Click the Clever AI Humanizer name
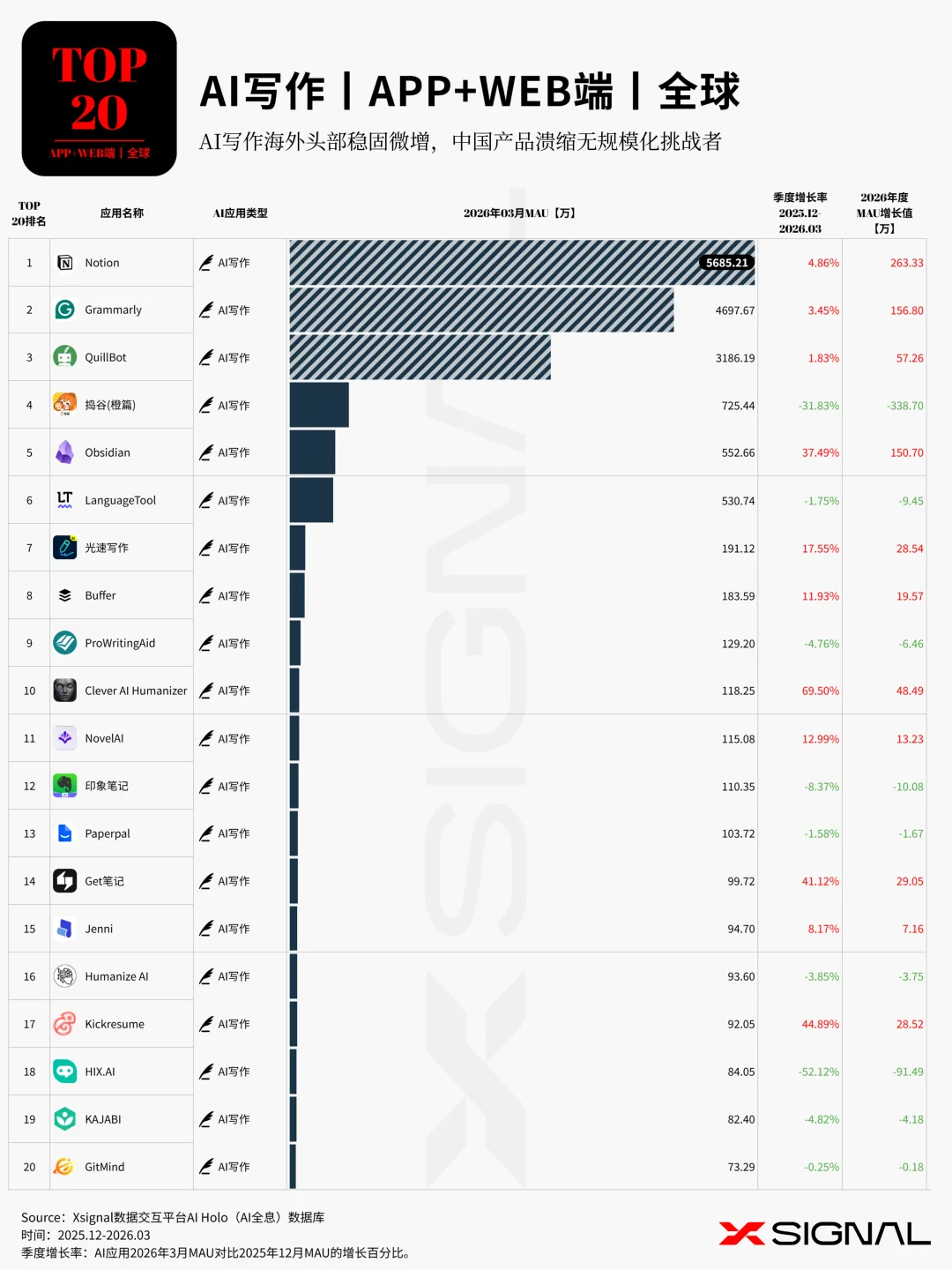This screenshot has height=1270, width=952. coord(136,691)
